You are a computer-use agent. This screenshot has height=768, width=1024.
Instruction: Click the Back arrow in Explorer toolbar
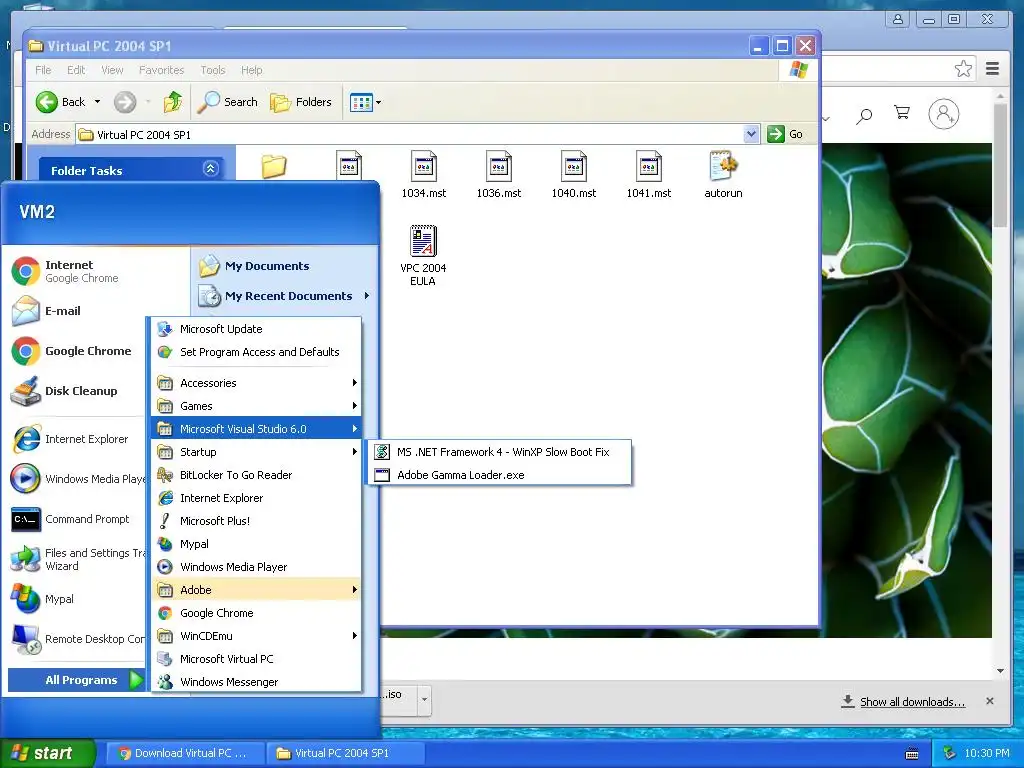[x=47, y=102]
